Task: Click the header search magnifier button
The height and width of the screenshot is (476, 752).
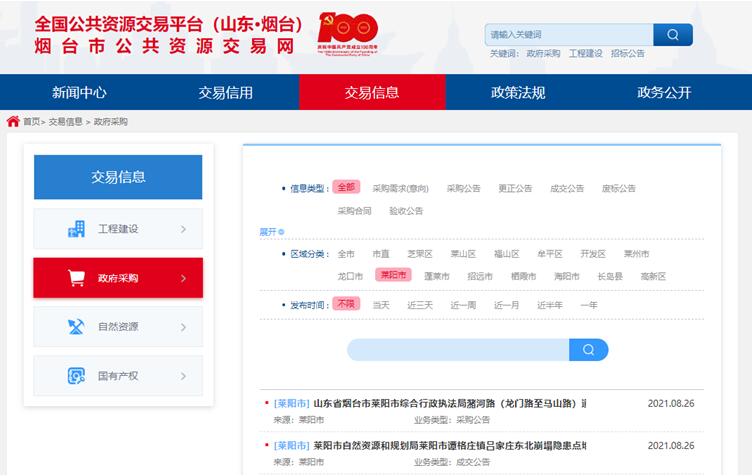Action: point(673,35)
